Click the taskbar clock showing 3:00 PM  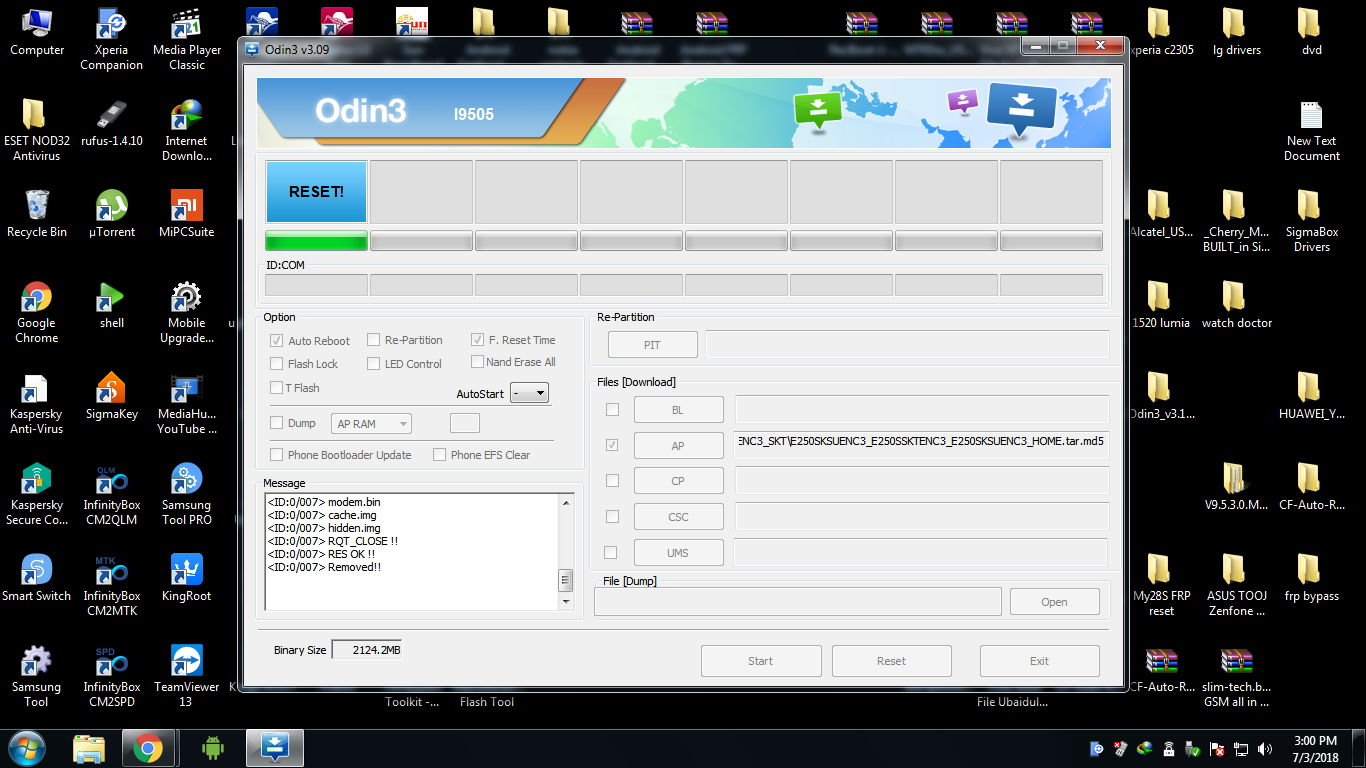1314,748
